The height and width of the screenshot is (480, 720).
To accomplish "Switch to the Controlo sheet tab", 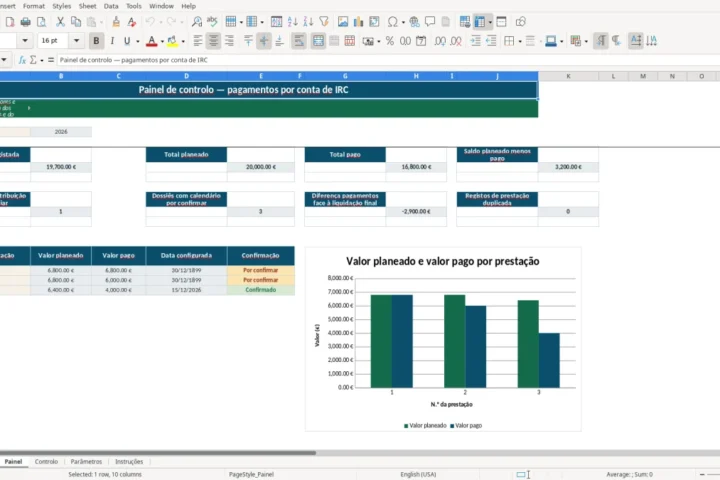I will pos(46,461).
